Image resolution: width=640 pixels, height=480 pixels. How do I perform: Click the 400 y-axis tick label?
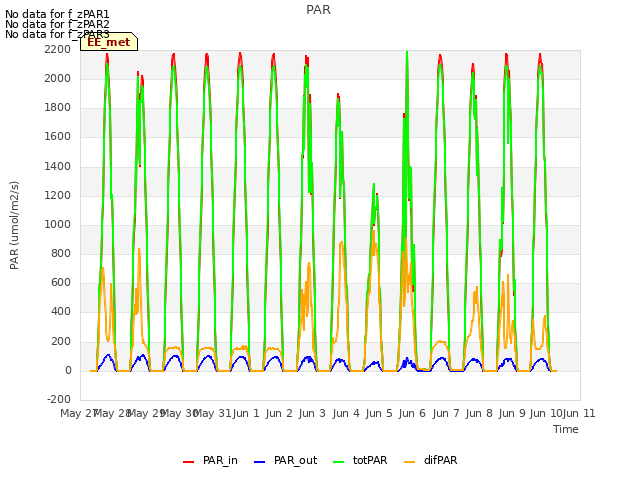click(61, 312)
